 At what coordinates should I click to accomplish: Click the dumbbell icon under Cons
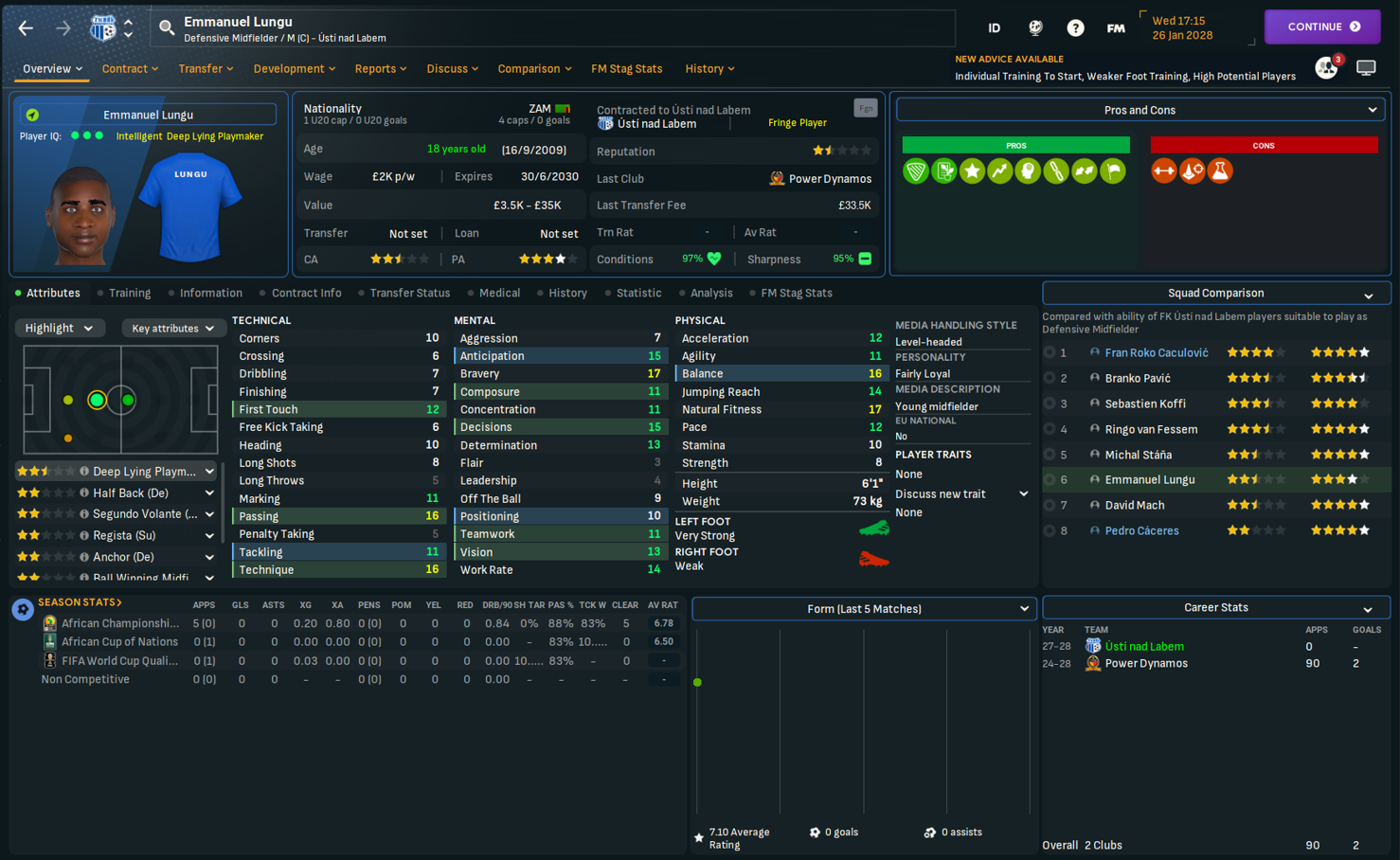(x=1164, y=171)
